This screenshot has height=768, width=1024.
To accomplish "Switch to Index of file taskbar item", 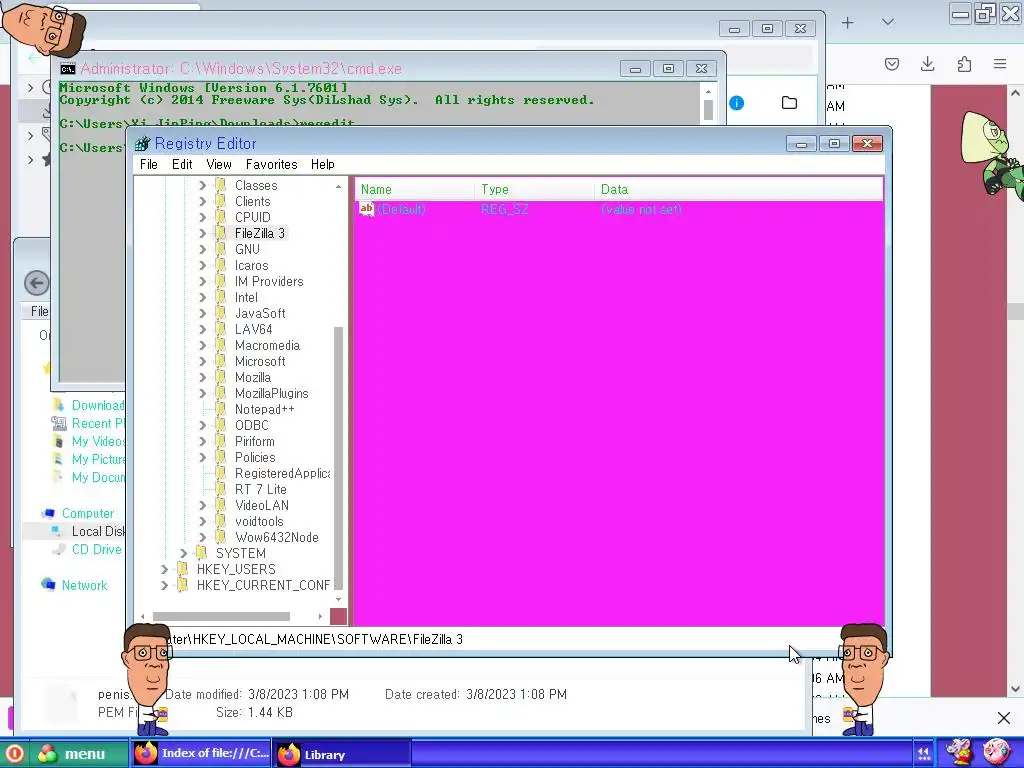I will (x=202, y=754).
